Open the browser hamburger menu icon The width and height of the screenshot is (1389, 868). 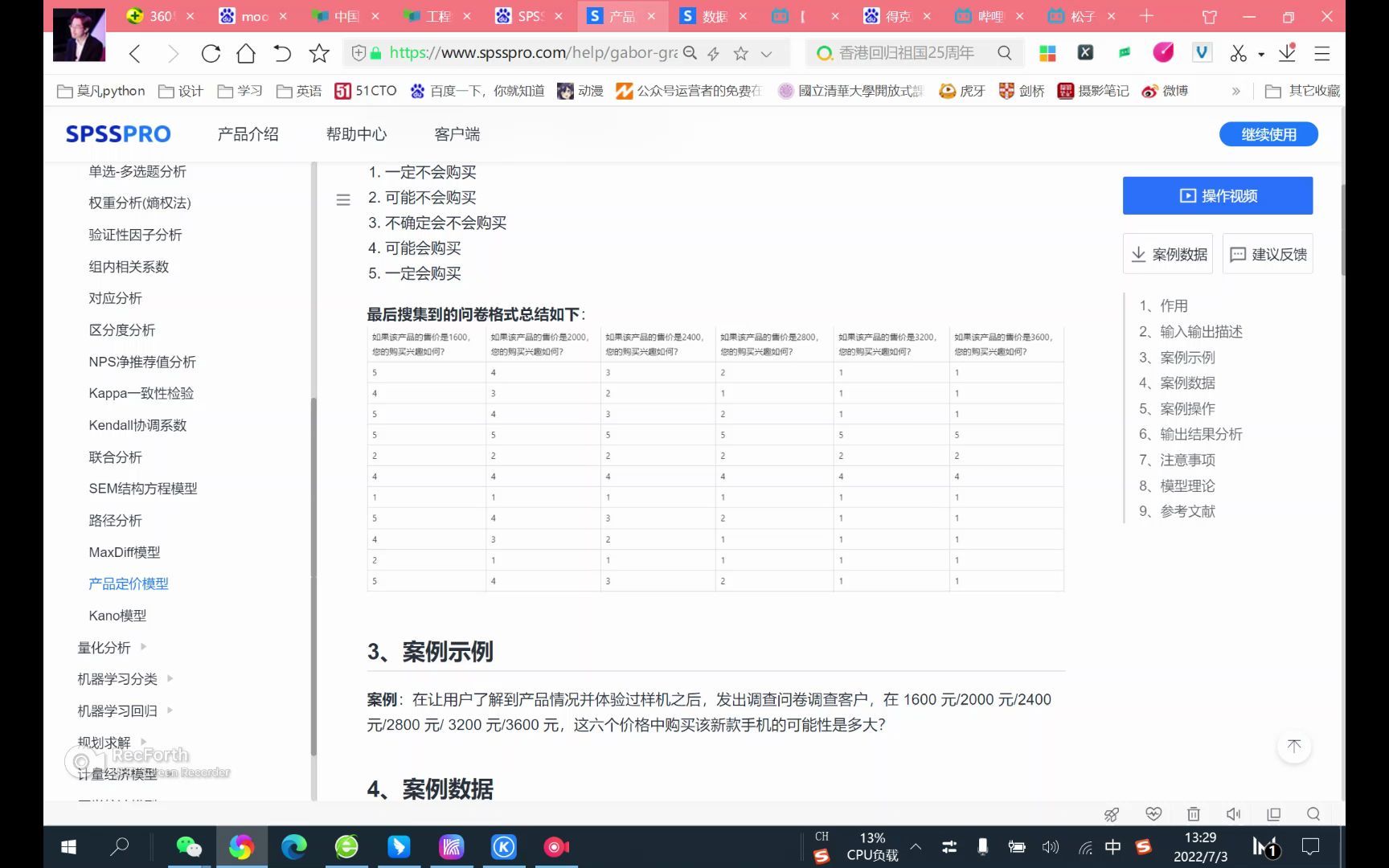[1322, 53]
